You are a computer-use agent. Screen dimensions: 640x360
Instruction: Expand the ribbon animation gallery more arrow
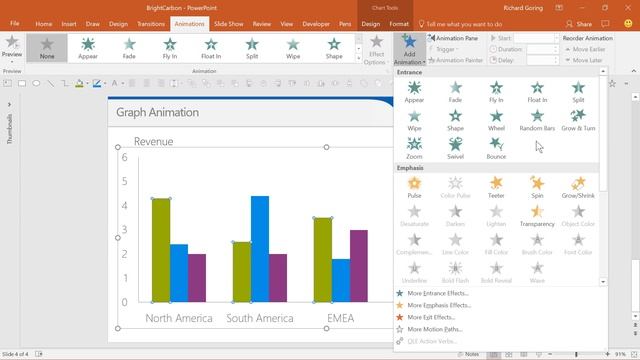(359, 58)
